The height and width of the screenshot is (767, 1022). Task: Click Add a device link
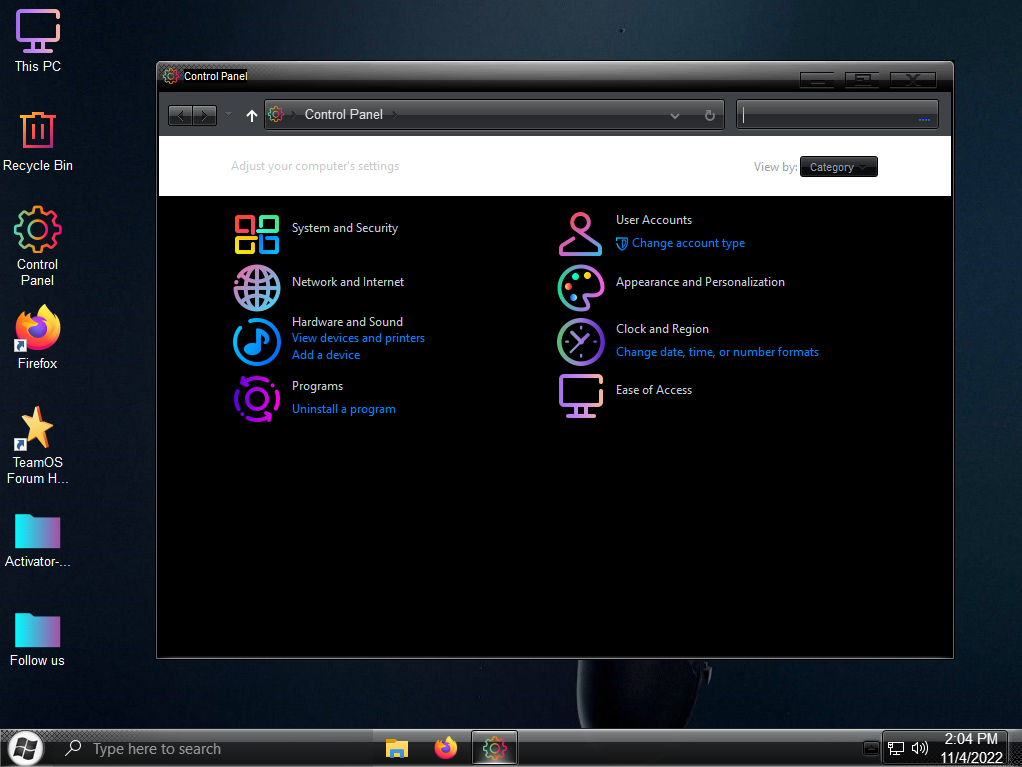(x=325, y=355)
